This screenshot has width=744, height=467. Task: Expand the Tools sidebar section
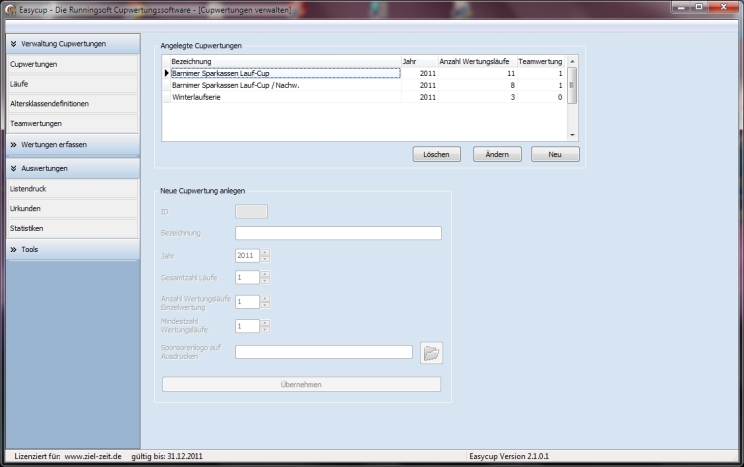69,249
